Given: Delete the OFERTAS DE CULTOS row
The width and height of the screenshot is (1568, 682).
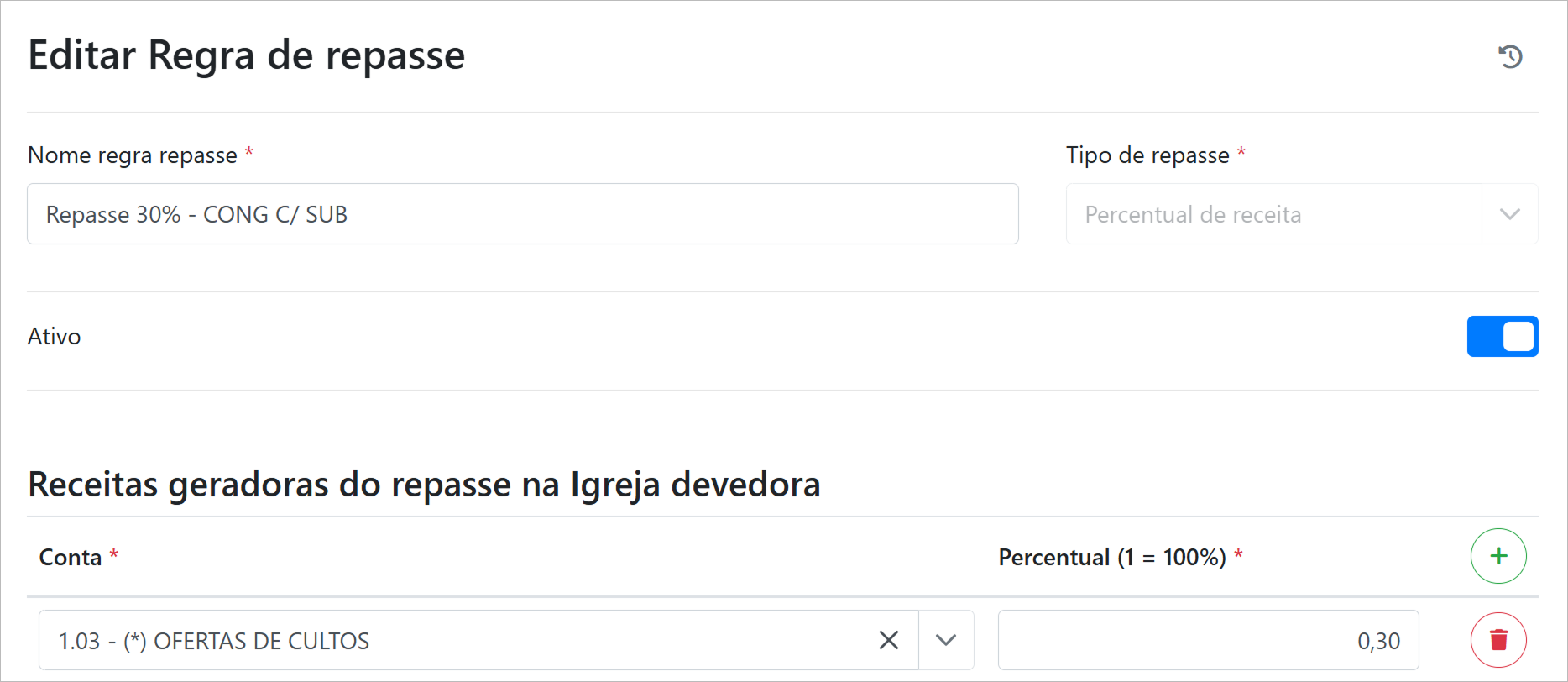Looking at the screenshot, I should click(x=1497, y=640).
